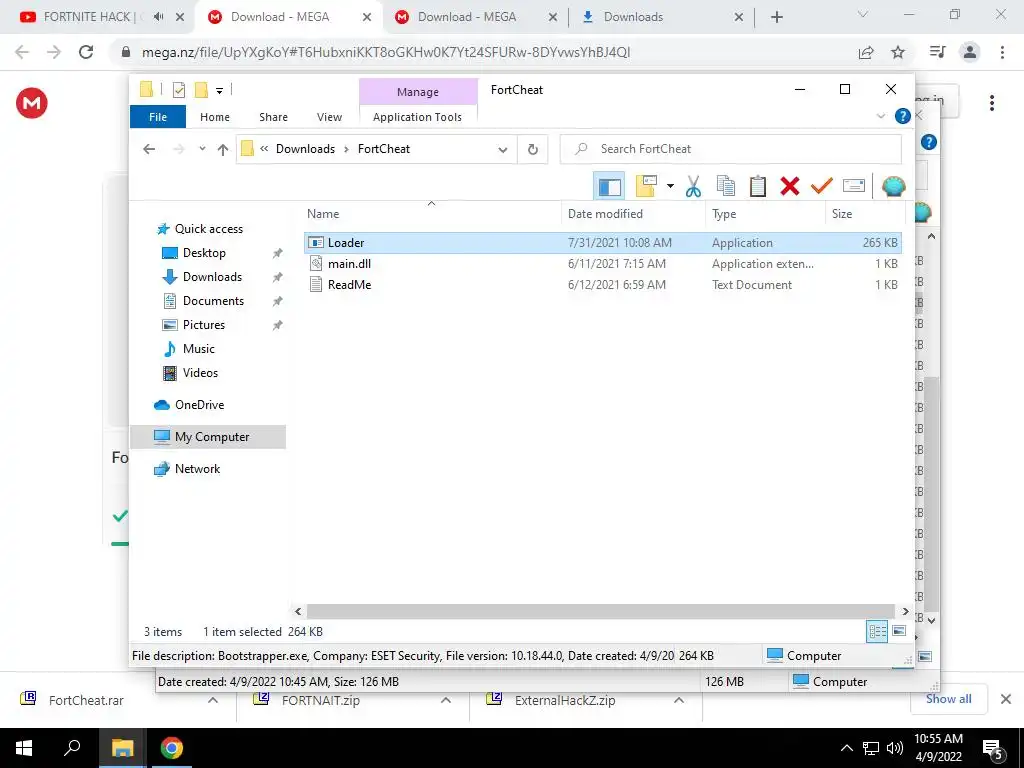Open Documents in navigation pane

coord(213,301)
